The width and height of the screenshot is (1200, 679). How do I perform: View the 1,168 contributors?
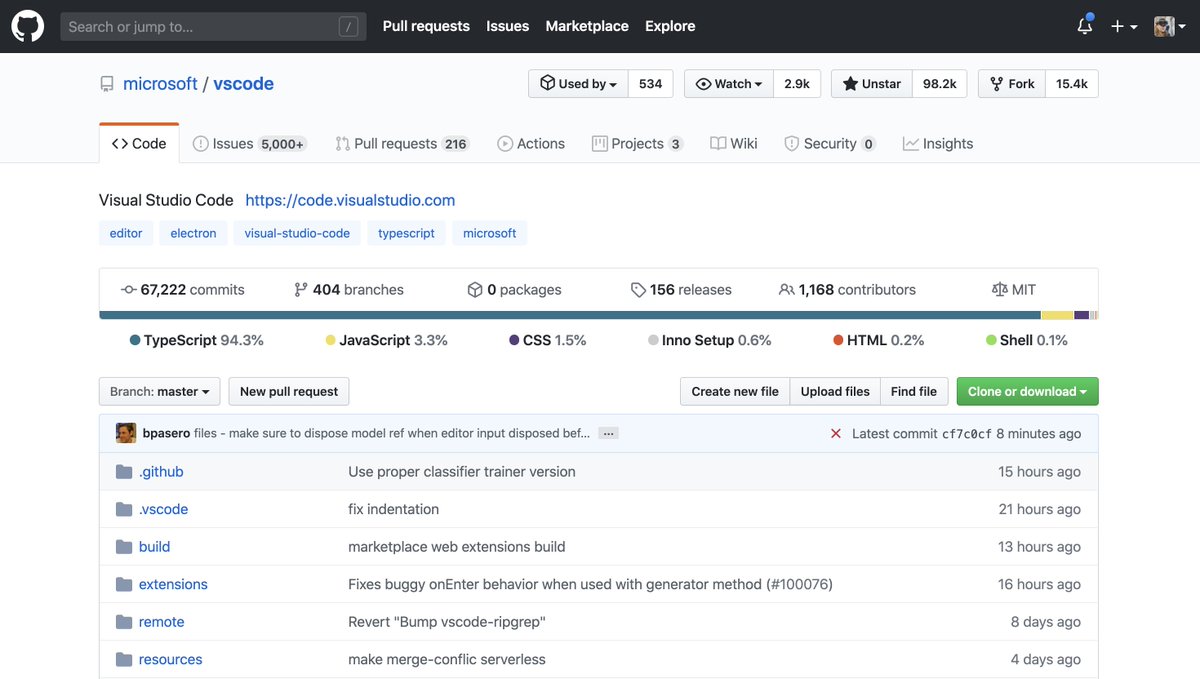(x=847, y=290)
